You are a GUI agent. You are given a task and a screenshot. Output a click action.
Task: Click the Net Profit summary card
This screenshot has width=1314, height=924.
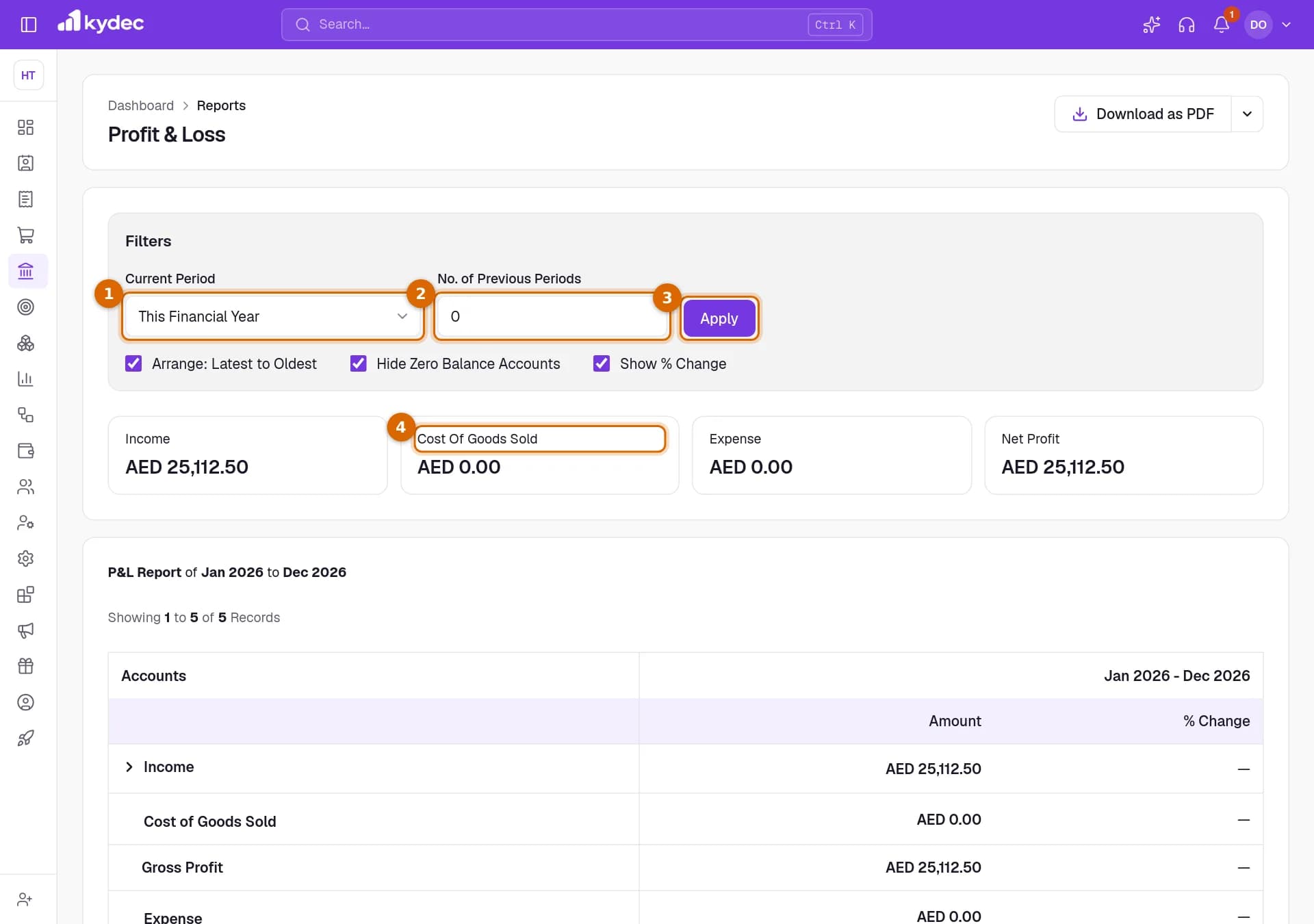pyautogui.click(x=1124, y=455)
